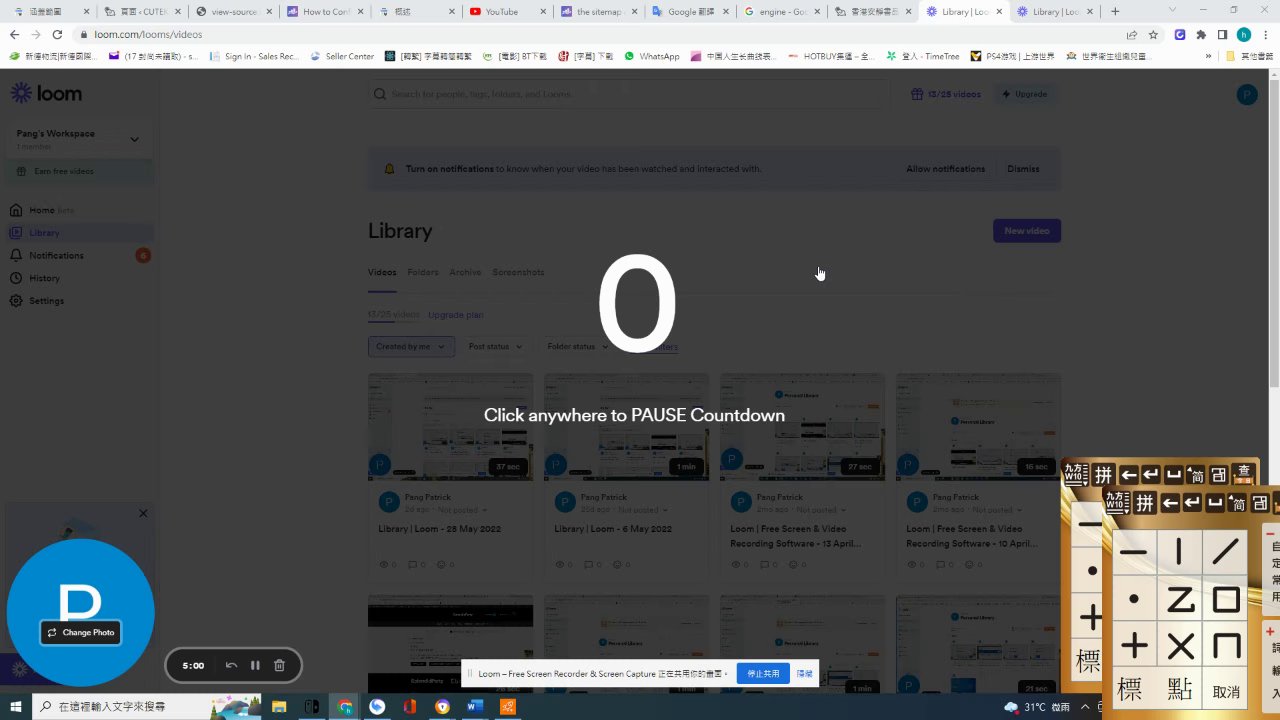Click the Upgrade plan link
Image resolution: width=1280 pixels, height=720 pixels.
pyautogui.click(x=456, y=315)
